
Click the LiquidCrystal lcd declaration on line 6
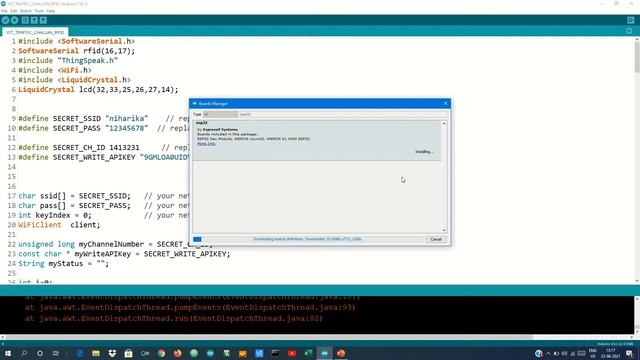coord(98,89)
